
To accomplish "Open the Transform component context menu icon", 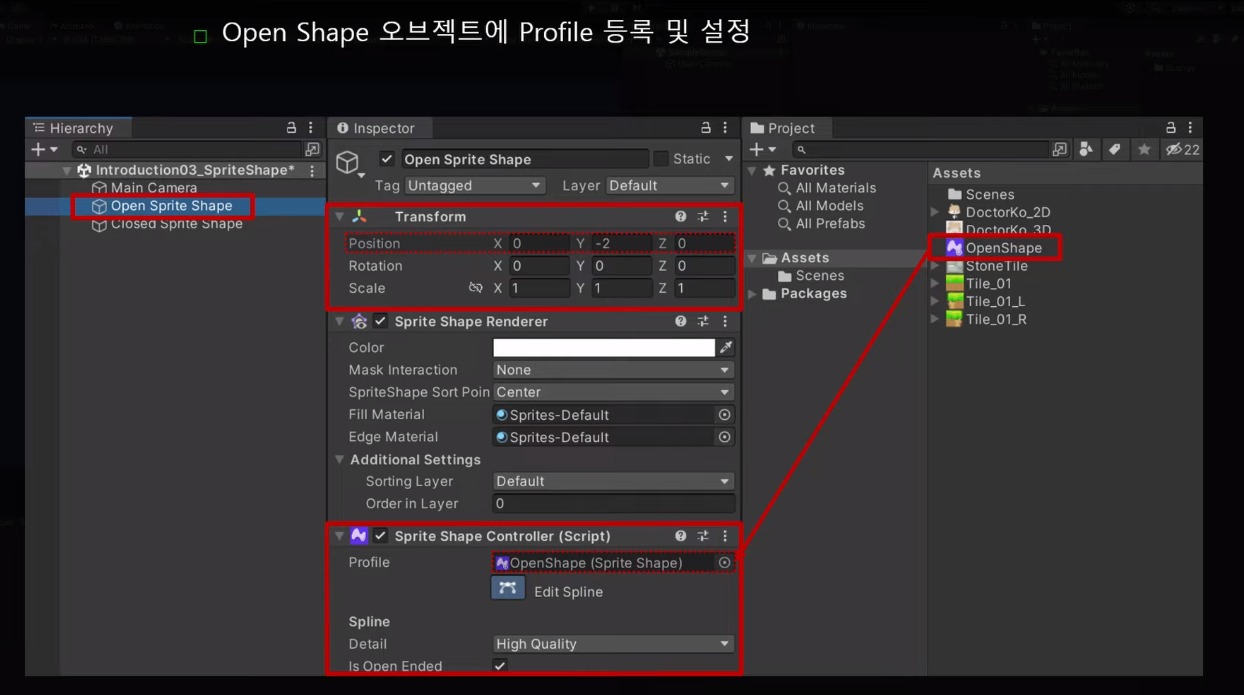I will coord(725,216).
